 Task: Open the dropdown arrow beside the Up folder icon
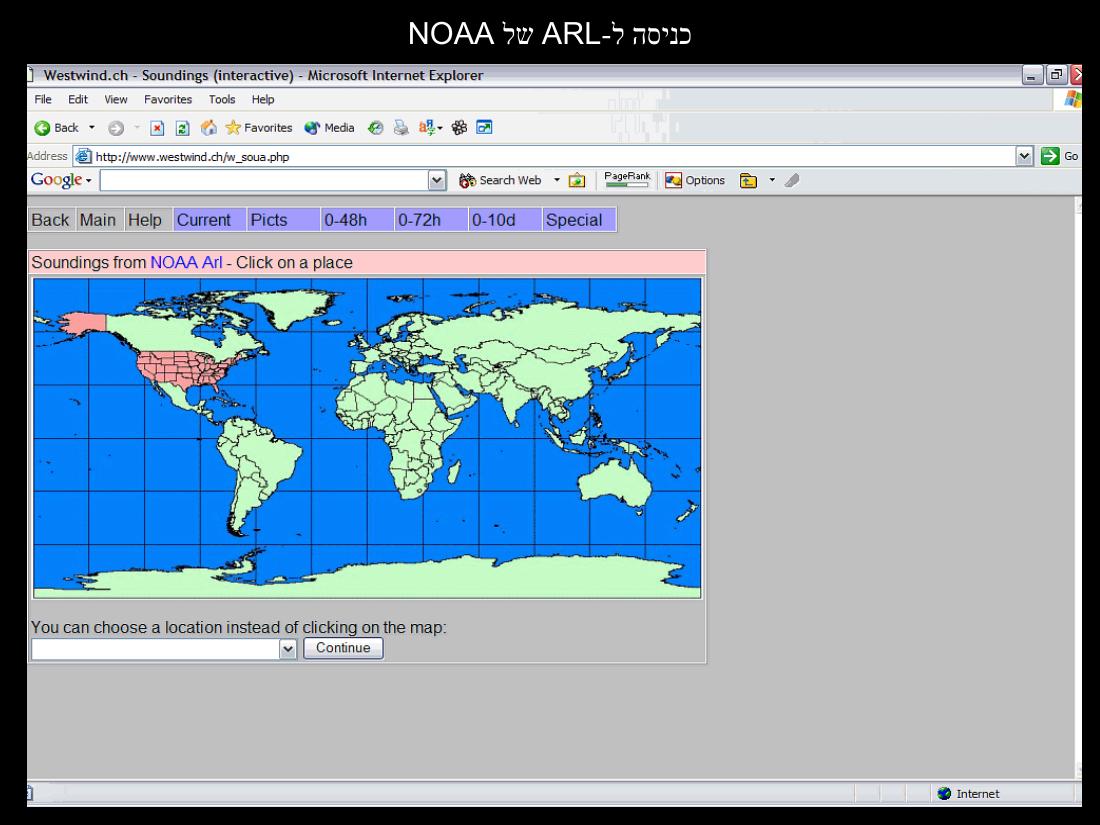coord(772,180)
